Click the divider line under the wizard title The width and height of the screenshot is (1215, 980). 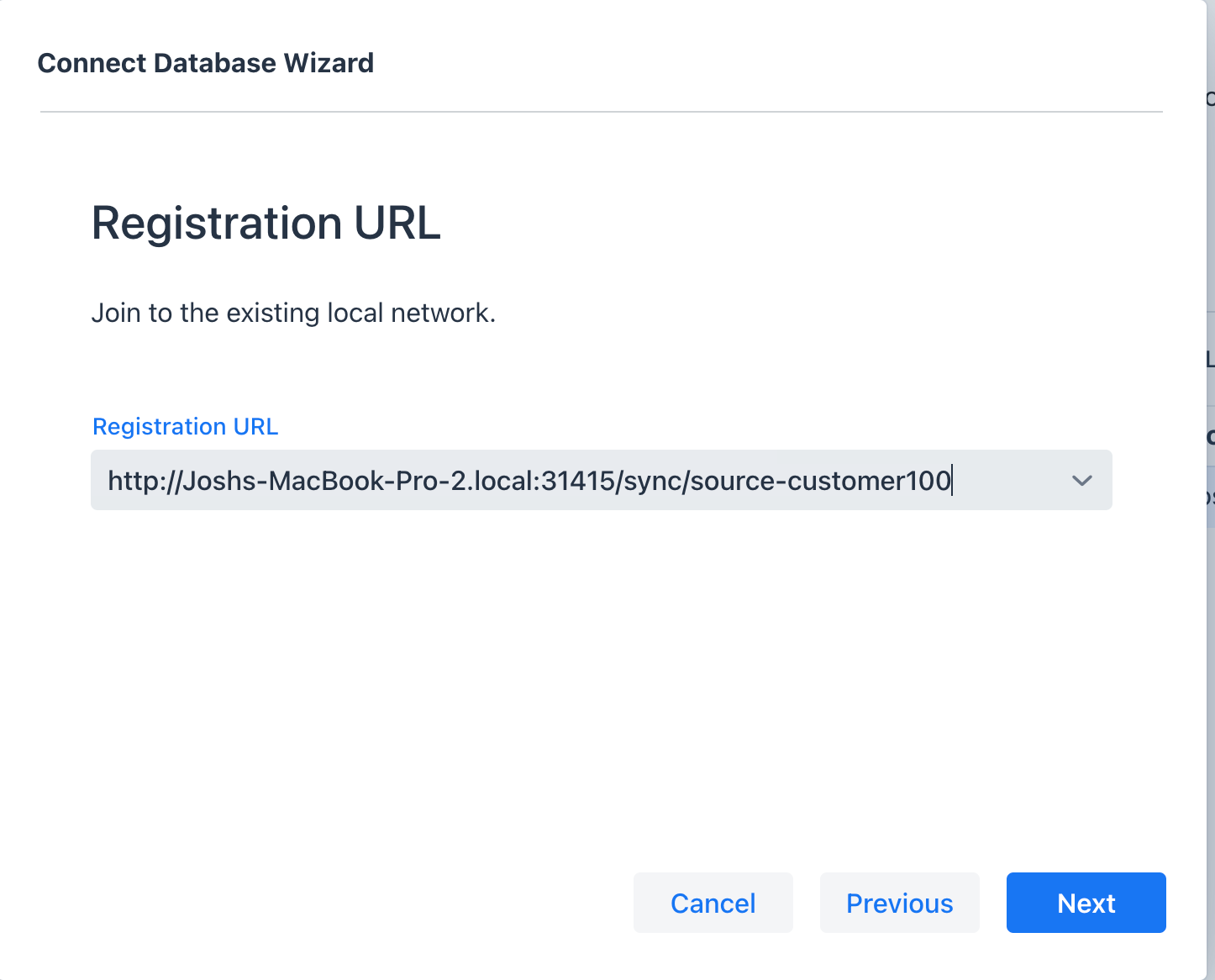click(x=601, y=109)
